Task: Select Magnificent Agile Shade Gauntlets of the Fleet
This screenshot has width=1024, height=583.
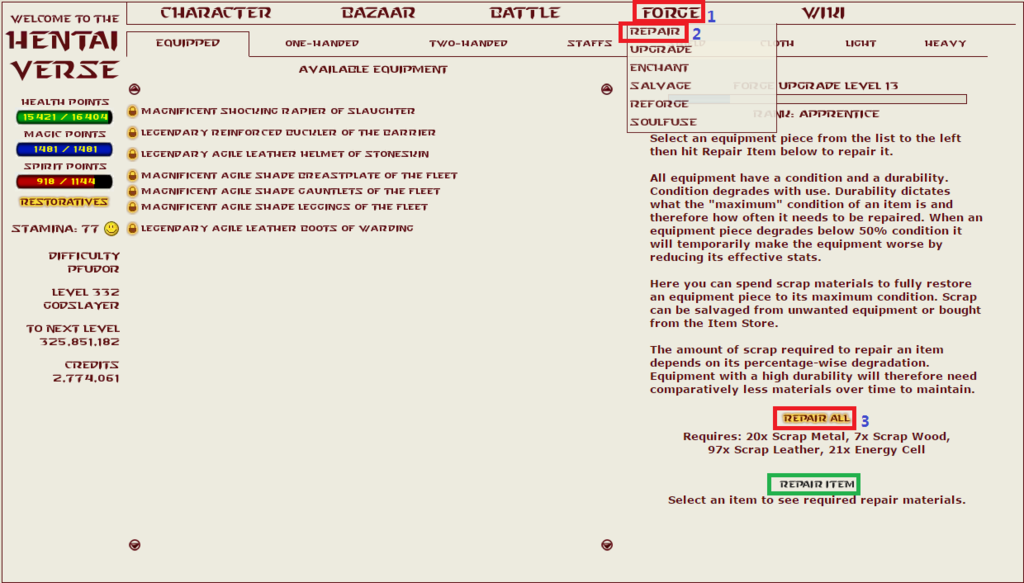Action: click(x=291, y=191)
